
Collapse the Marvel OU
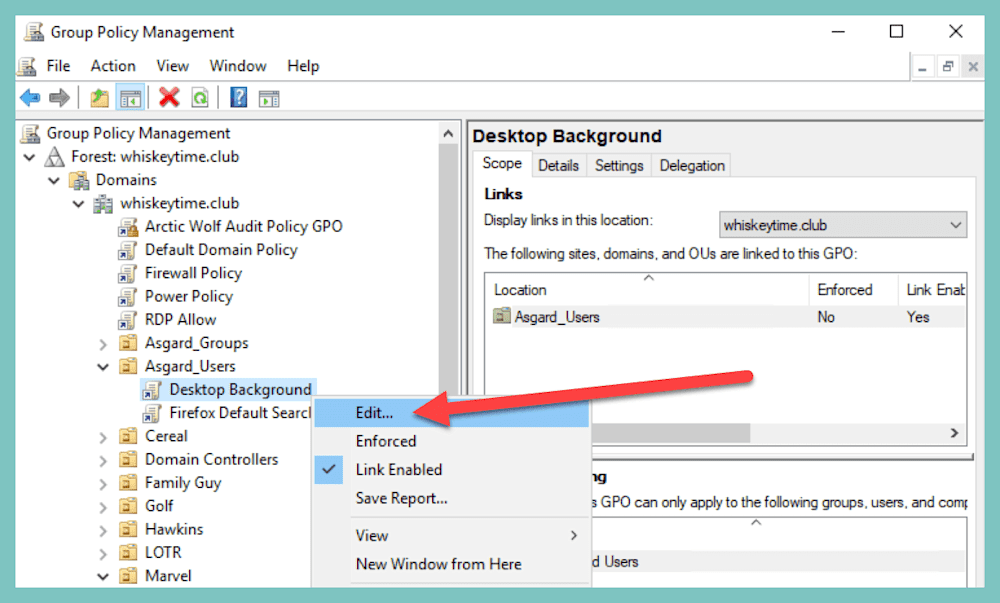click(103, 575)
